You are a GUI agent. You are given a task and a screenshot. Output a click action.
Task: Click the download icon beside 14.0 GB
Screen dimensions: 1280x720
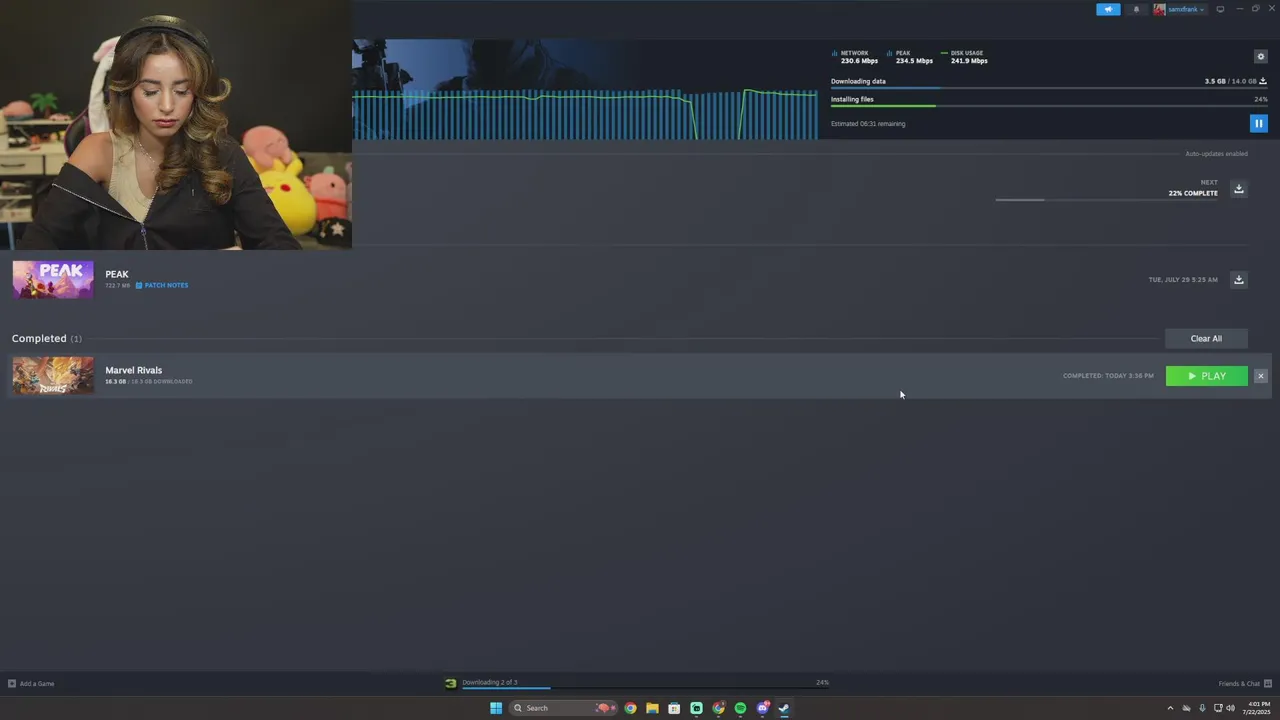[1263, 81]
